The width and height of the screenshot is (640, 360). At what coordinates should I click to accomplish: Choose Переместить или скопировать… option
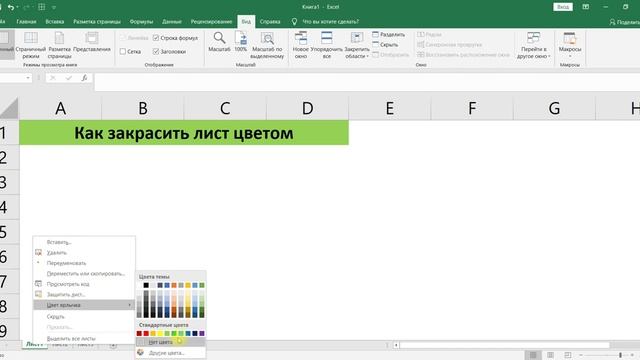click(x=84, y=273)
